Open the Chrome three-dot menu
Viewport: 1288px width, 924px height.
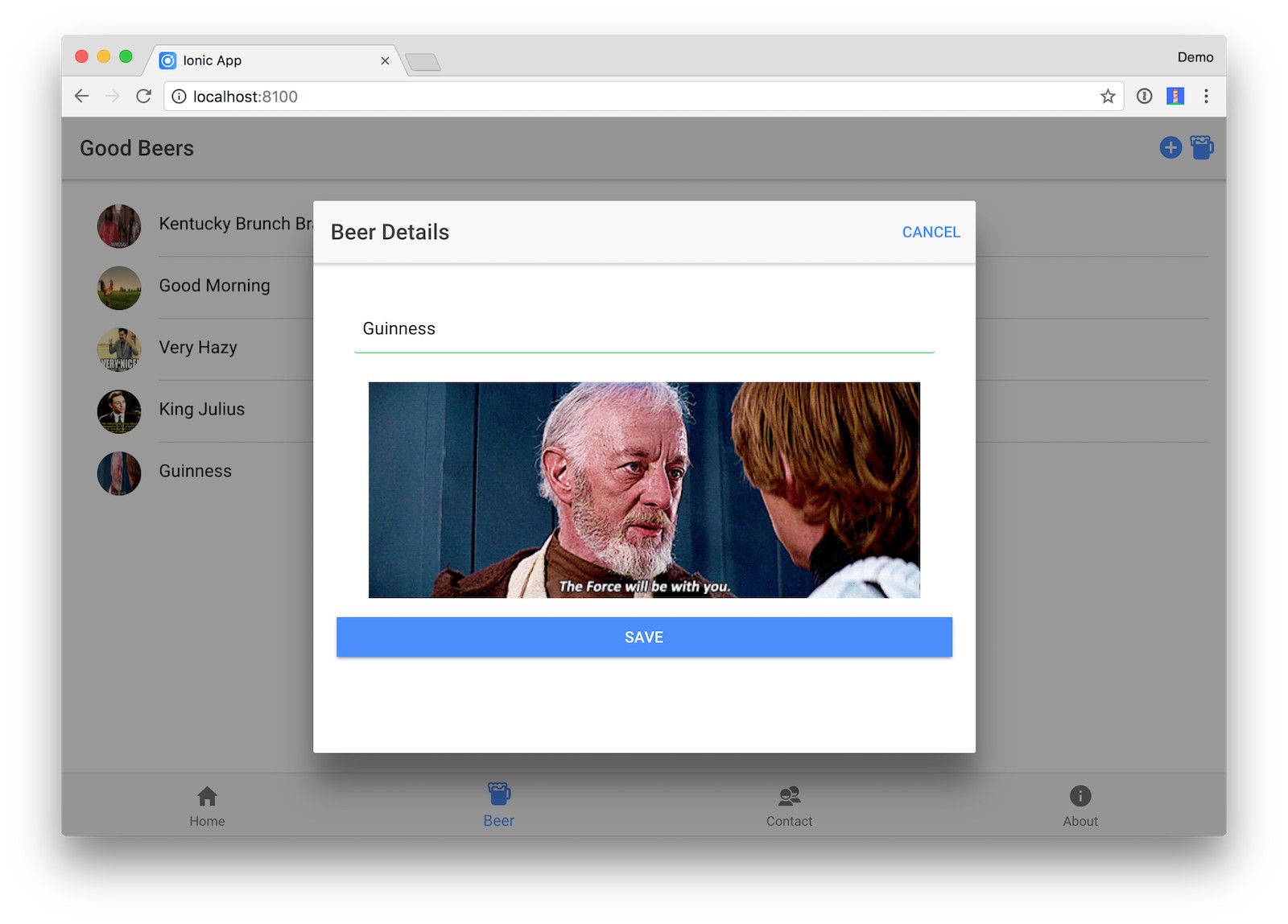click(x=1205, y=97)
